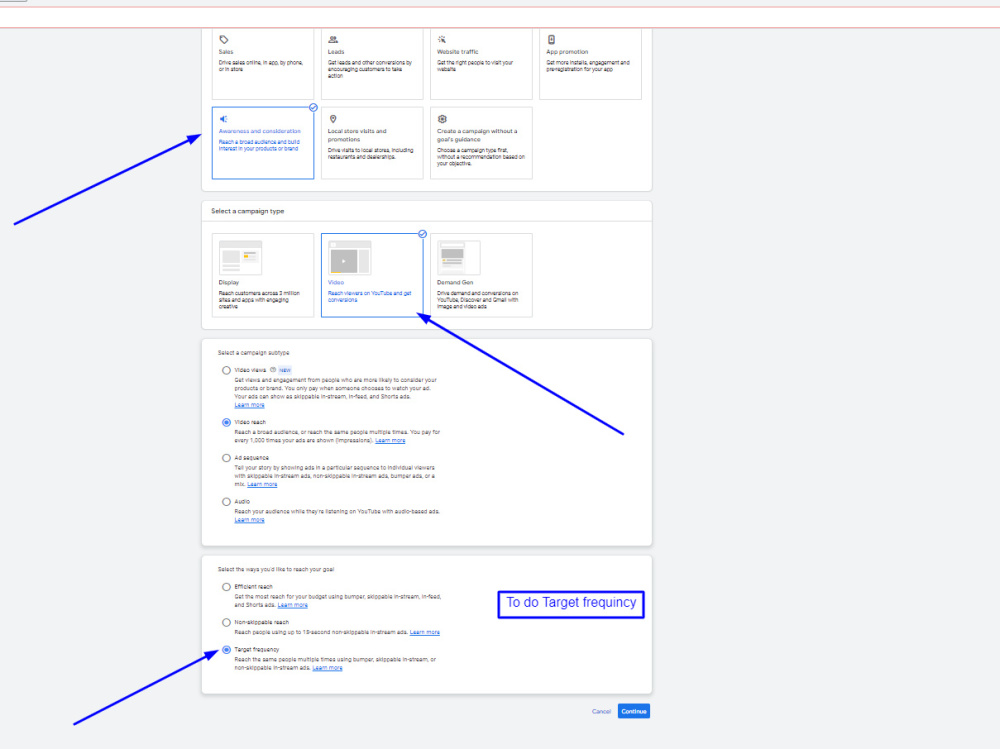This screenshot has height=749, width=1000.
Task: Click the Sales goal tag icon
Action: click(x=224, y=40)
